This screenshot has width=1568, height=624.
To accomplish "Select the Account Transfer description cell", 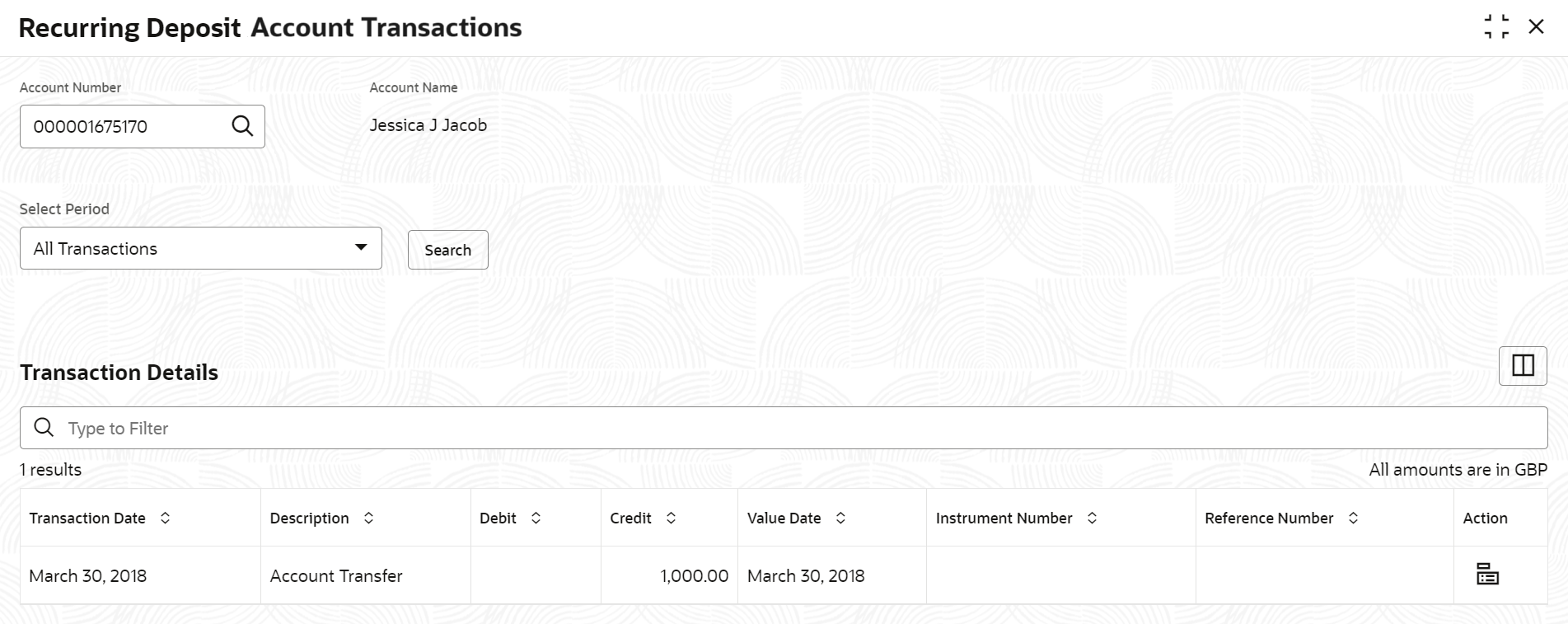I will tap(336, 575).
